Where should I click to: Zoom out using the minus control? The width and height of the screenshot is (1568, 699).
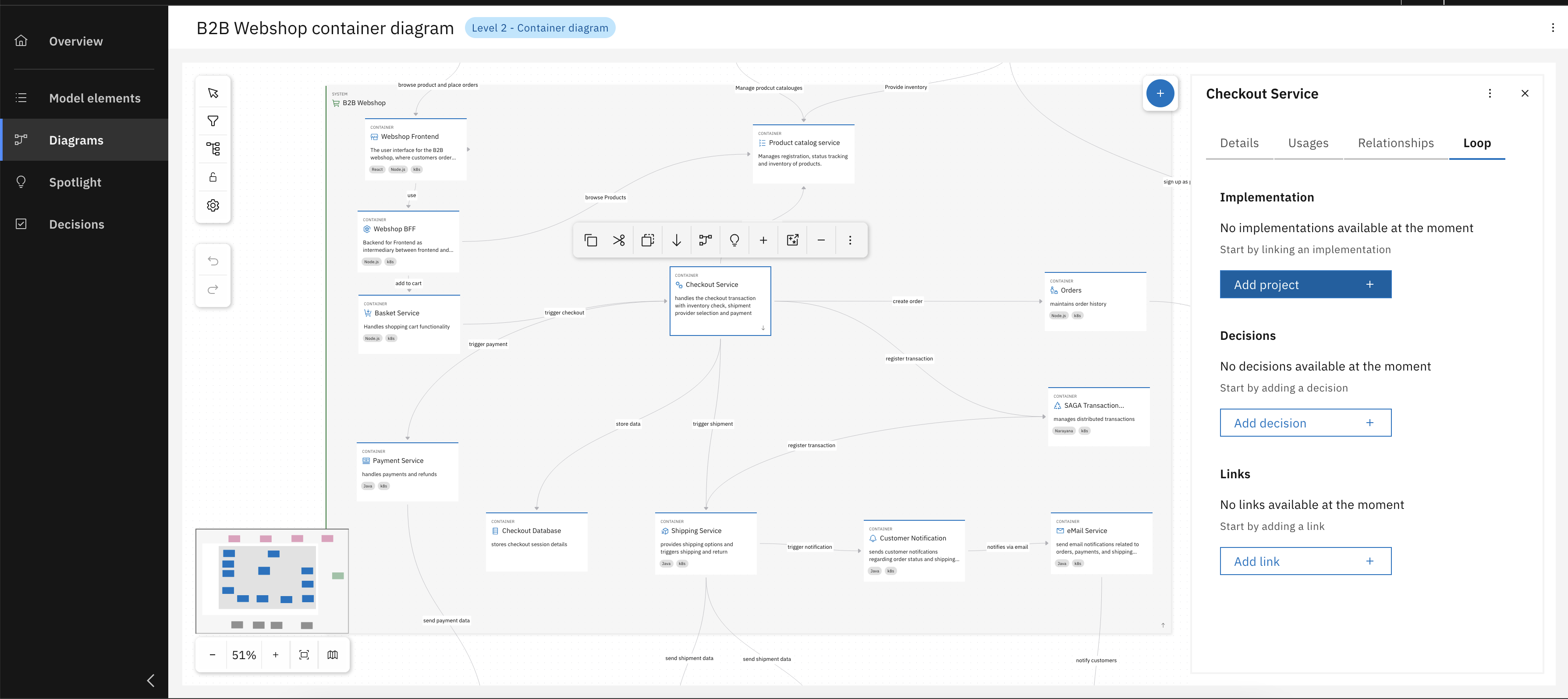213,655
